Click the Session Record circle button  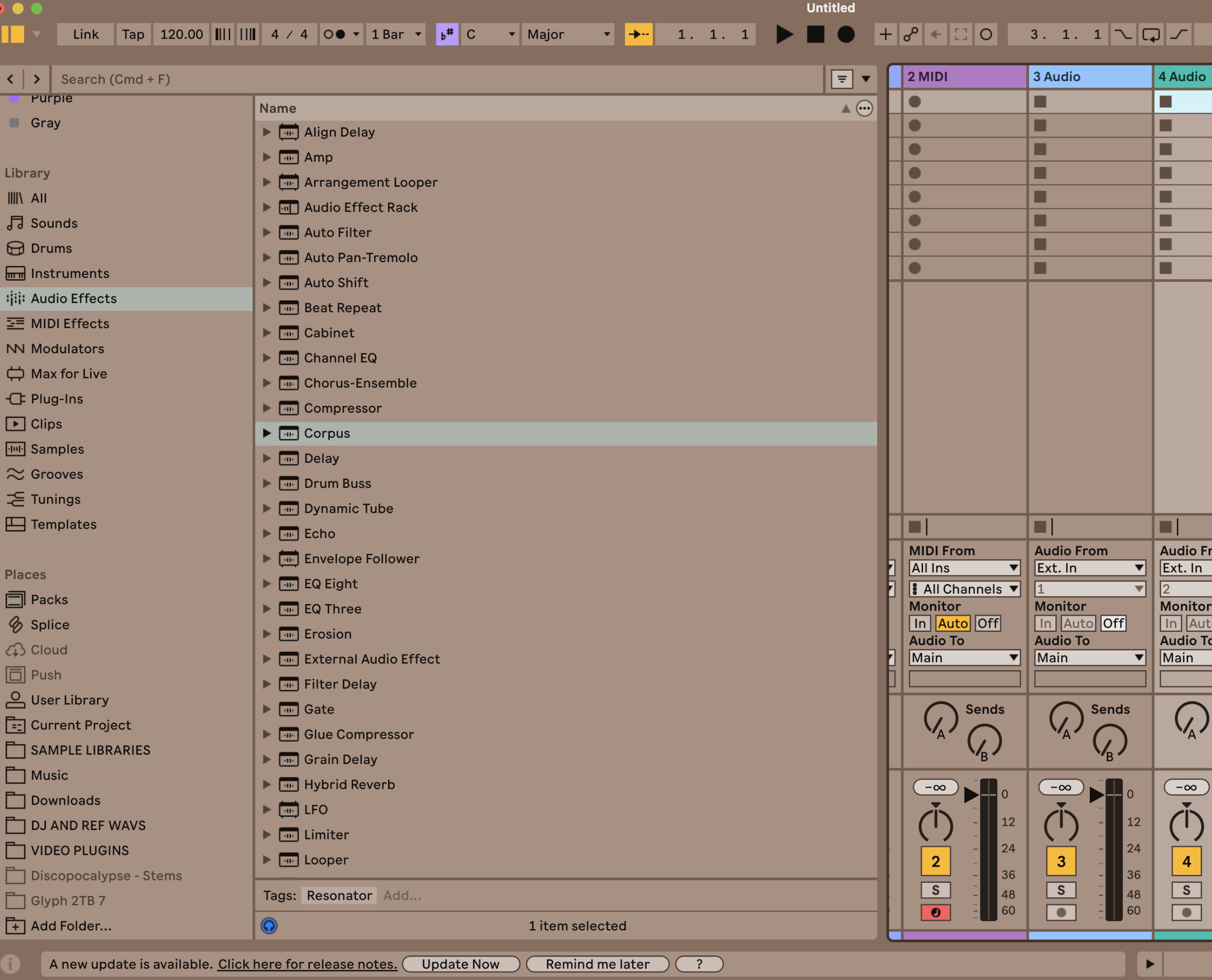pyautogui.click(x=986, y=34)
